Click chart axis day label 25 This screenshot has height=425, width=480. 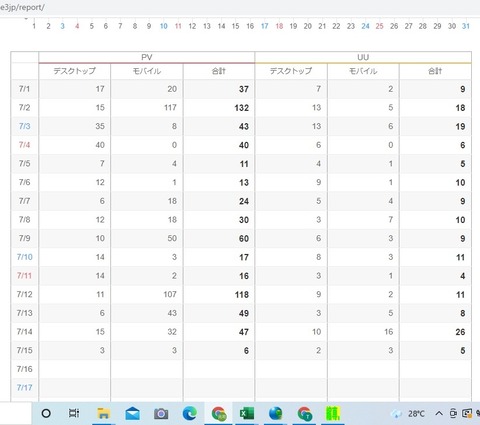click(380, 26)
